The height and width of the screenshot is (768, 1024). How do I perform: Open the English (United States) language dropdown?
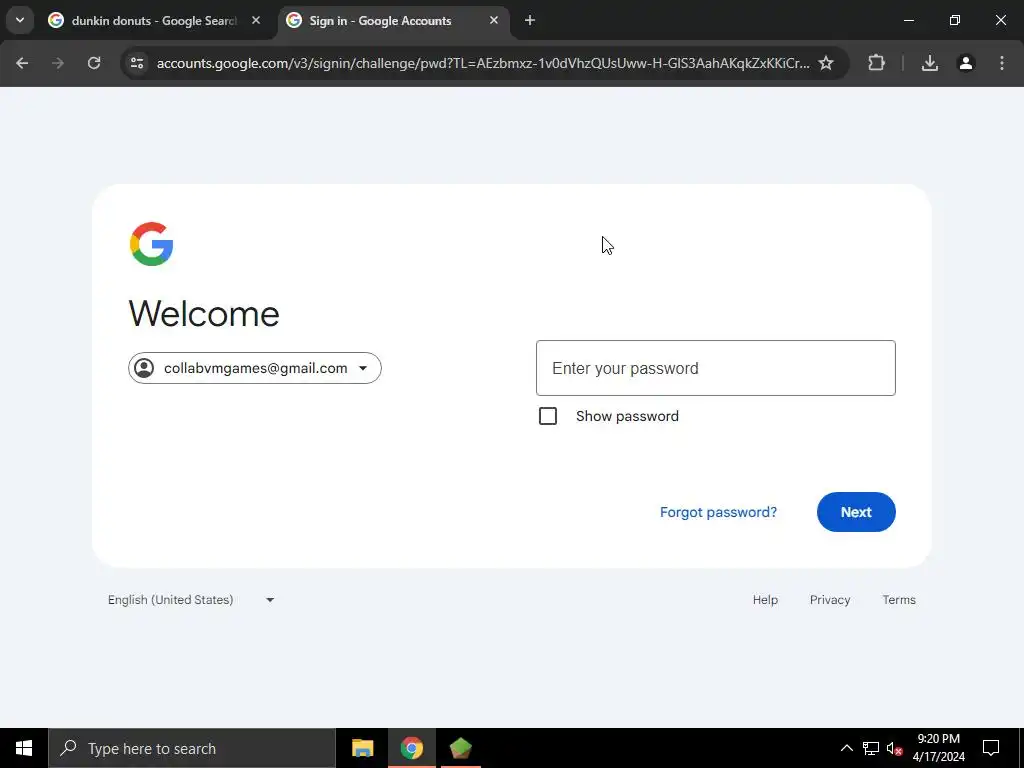(x=191, y=600)
